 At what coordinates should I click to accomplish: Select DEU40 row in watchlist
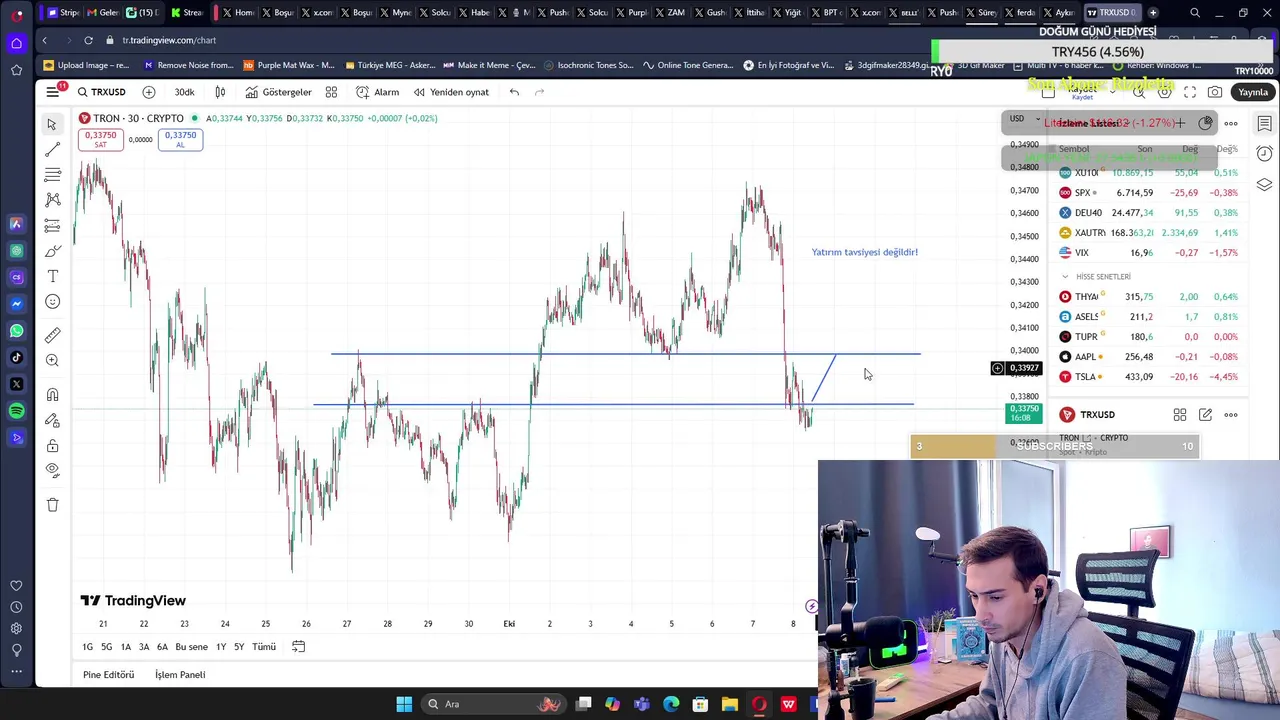[x=1149, y=213]
